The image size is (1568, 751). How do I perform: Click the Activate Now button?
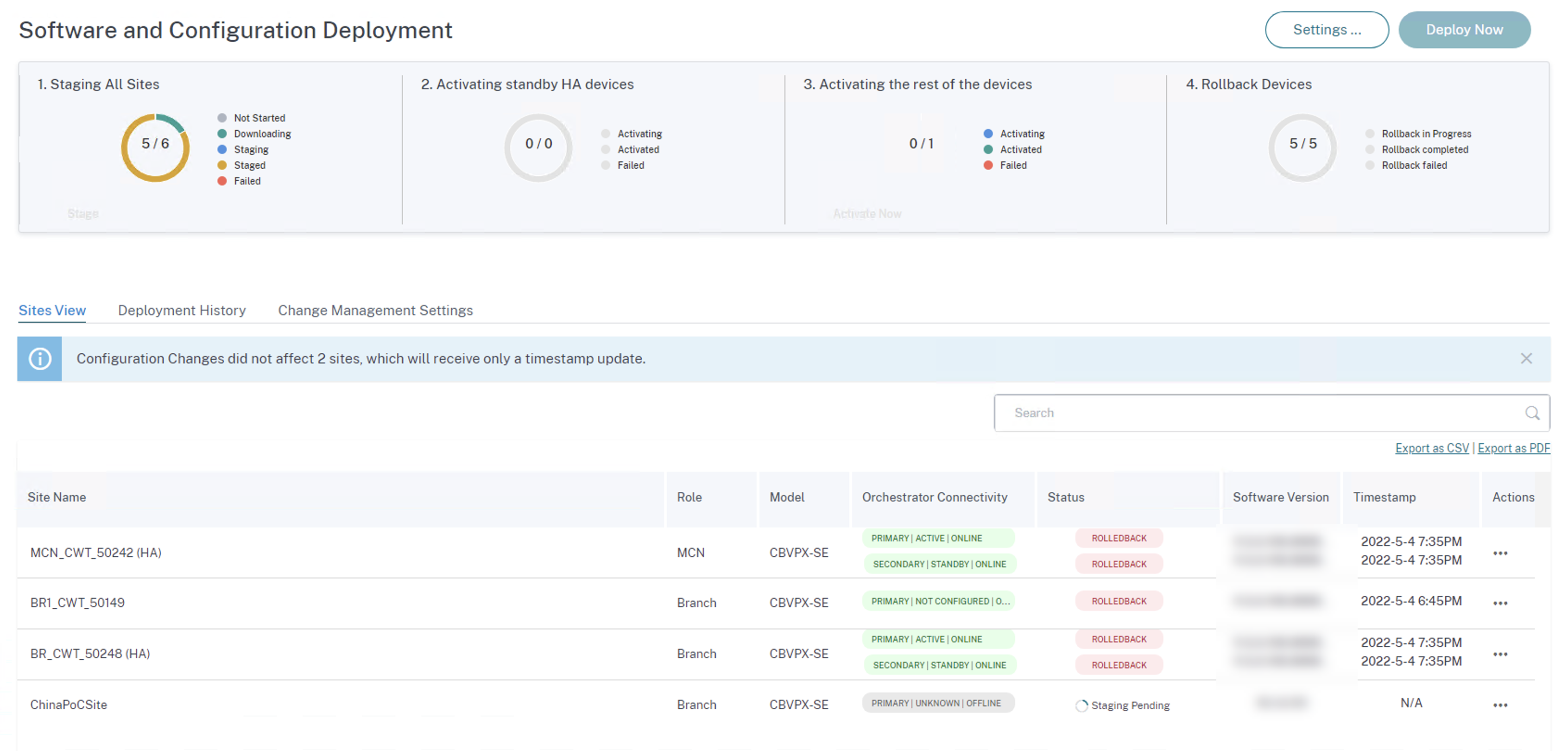pyautogui.click(x=867, y=213)
